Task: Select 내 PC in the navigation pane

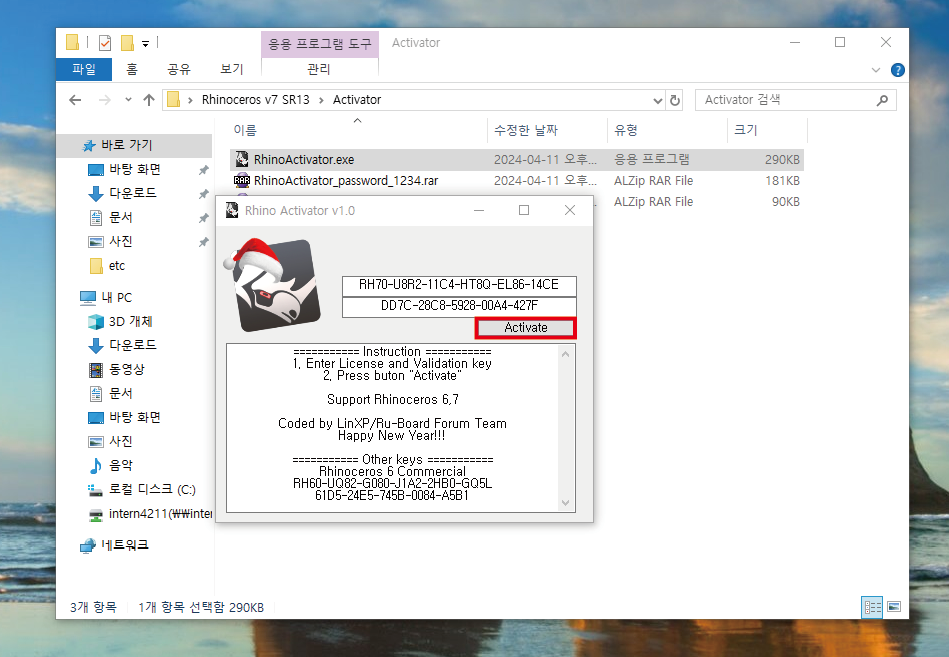Action: click(116, 297)
